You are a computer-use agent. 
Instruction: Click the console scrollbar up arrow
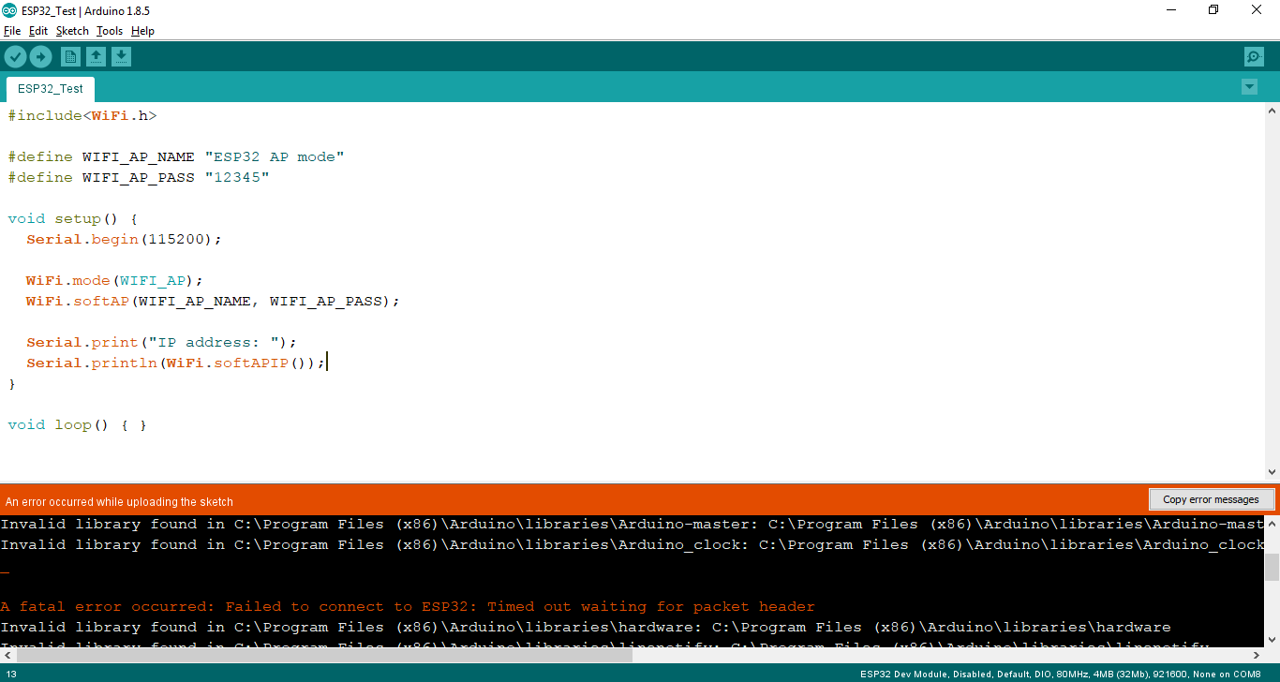coord(1272,523)
